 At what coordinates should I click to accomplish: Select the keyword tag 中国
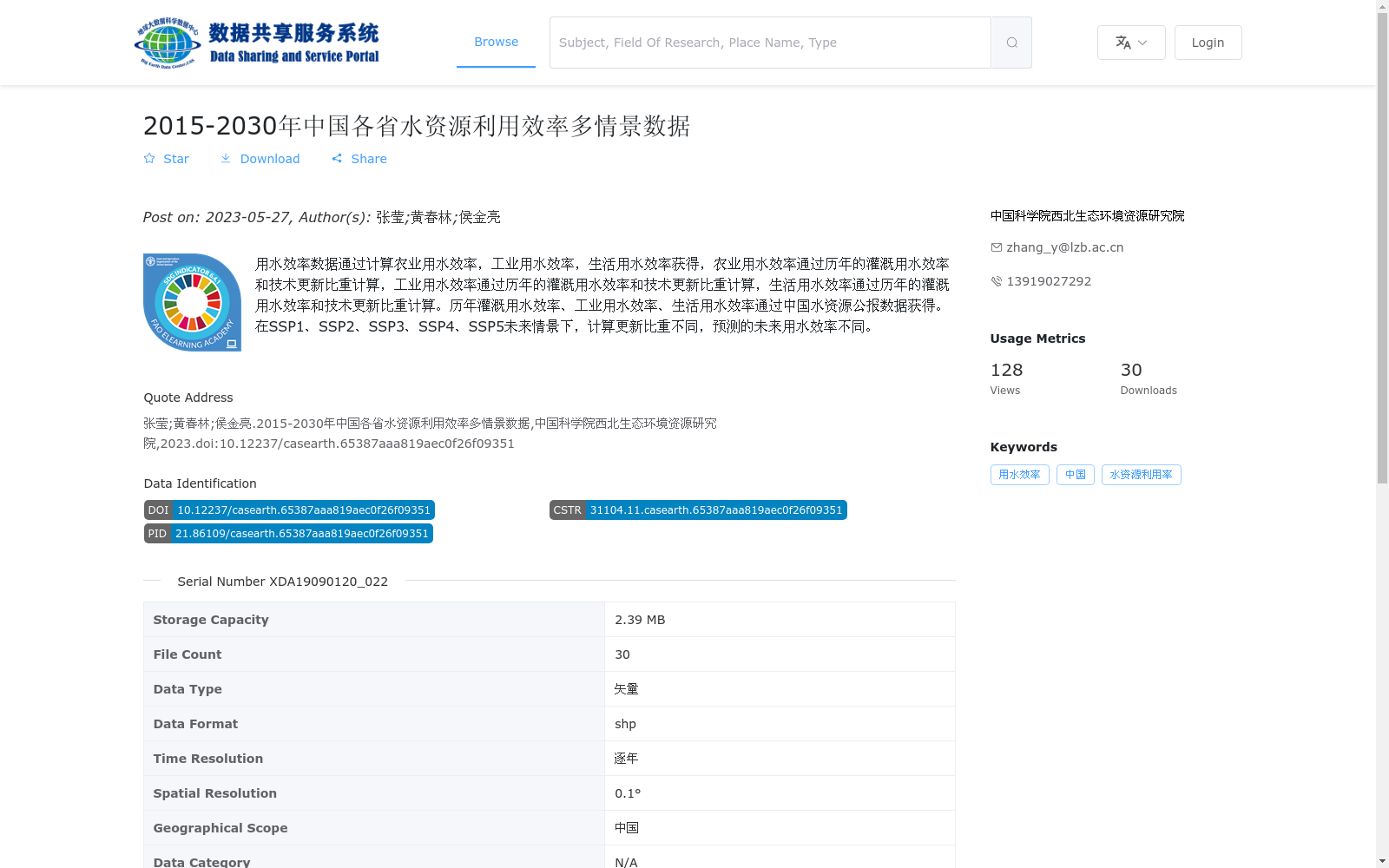point(1075,475)
